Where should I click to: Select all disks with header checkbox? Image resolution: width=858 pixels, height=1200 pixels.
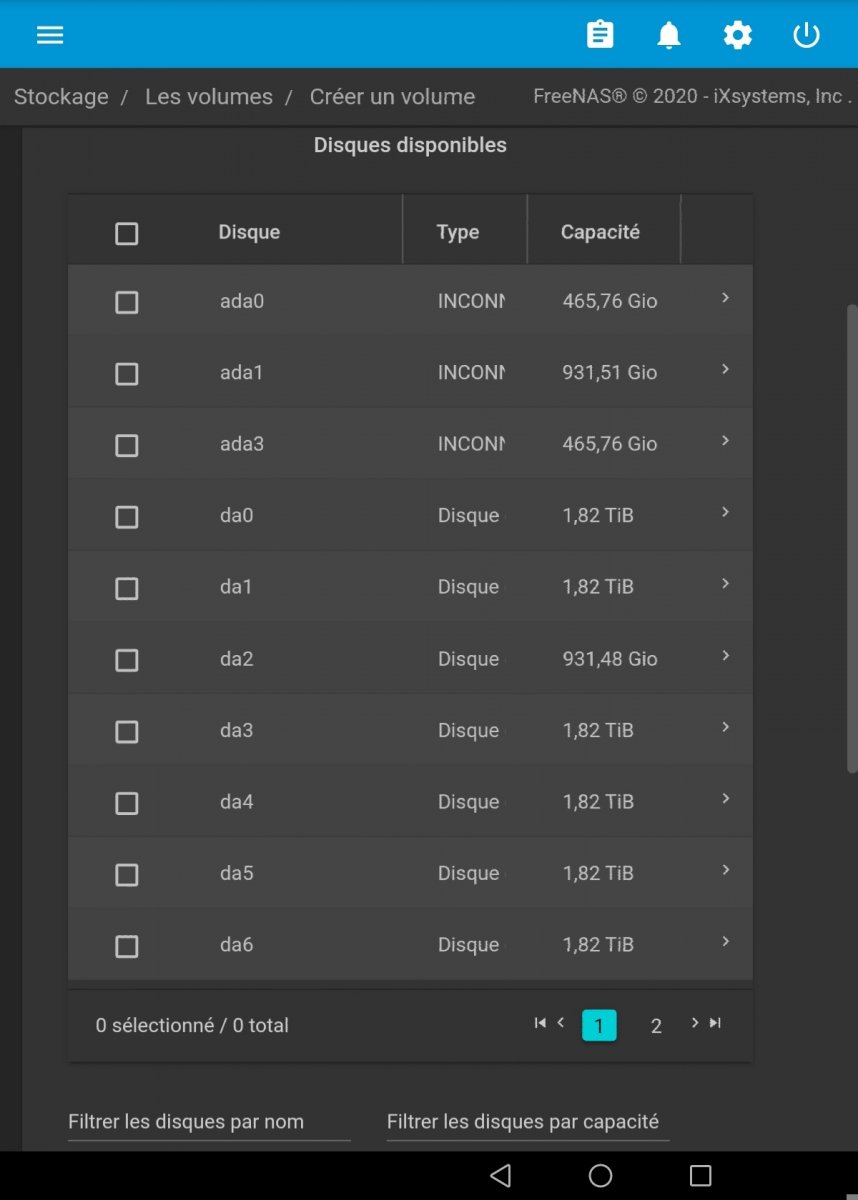pos(126,233)
